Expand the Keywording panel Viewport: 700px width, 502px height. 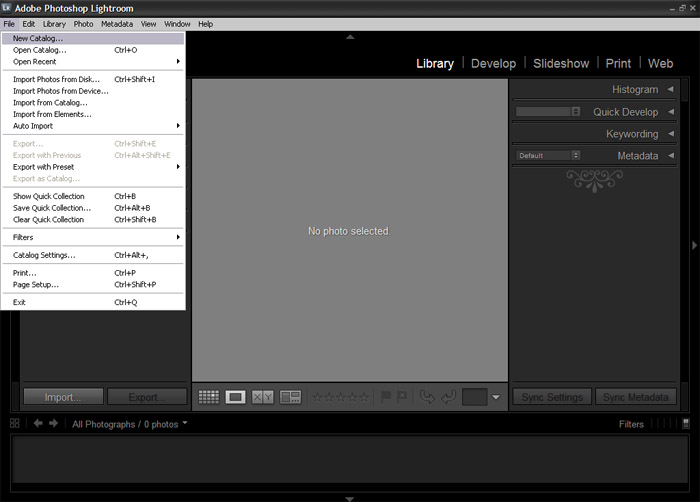pos(670,134)
